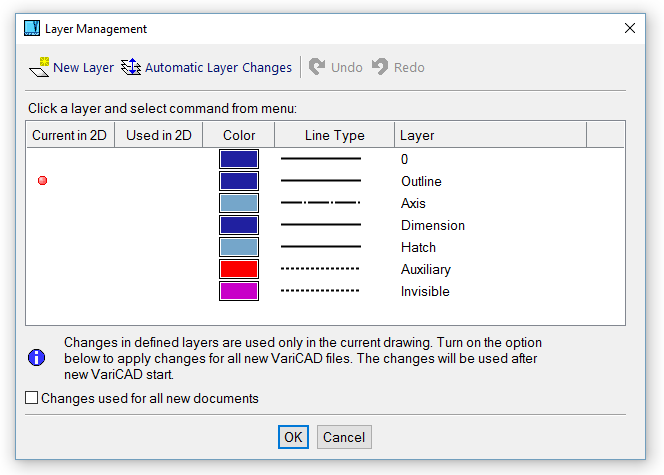The width and height of the screenshot is (664, 475).
Task: Click the Redo arrow icon
Action: [380, 67]
